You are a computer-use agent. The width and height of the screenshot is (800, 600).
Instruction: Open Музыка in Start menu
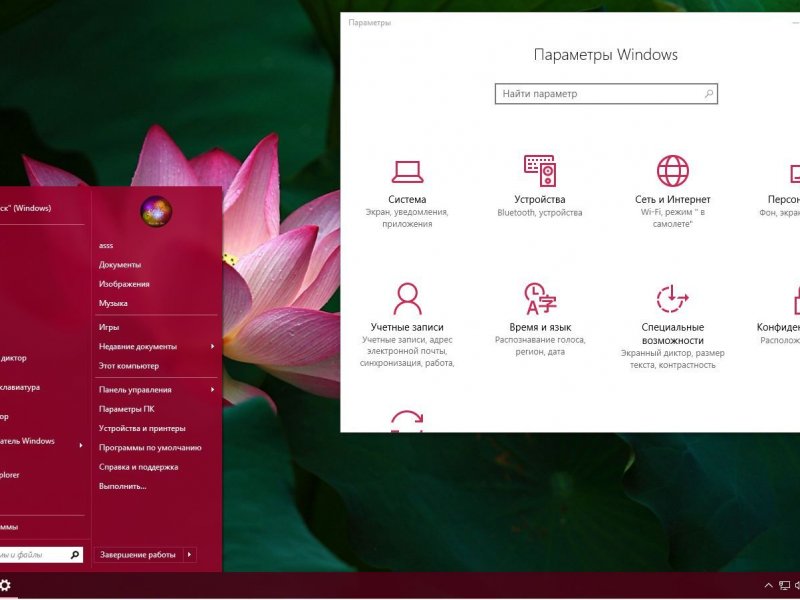113,303
